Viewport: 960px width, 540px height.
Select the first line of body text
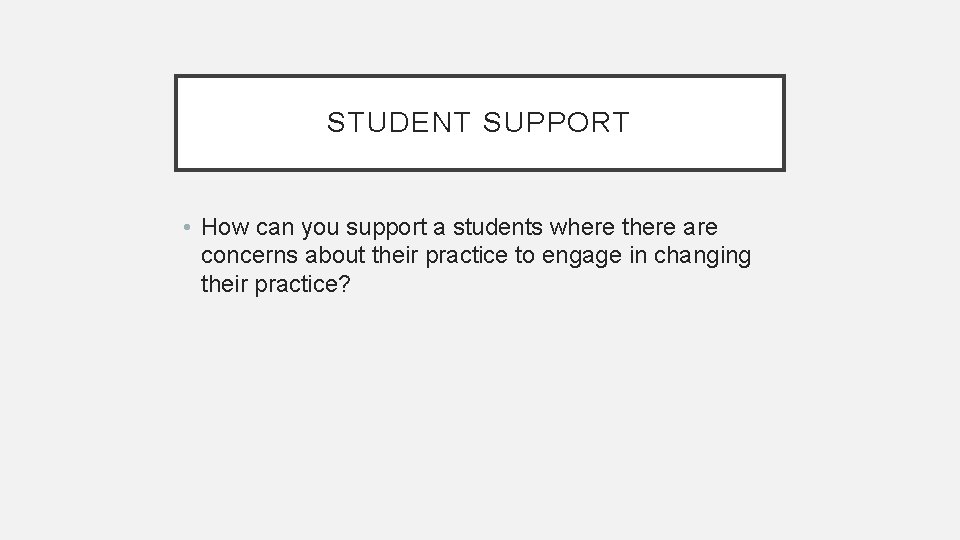pos(459,229)
